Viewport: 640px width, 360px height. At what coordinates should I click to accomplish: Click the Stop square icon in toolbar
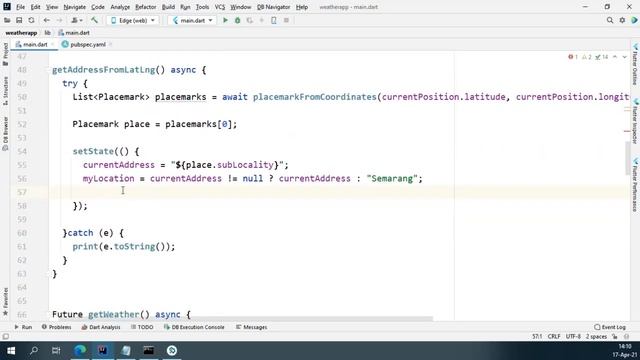[286, 20]
